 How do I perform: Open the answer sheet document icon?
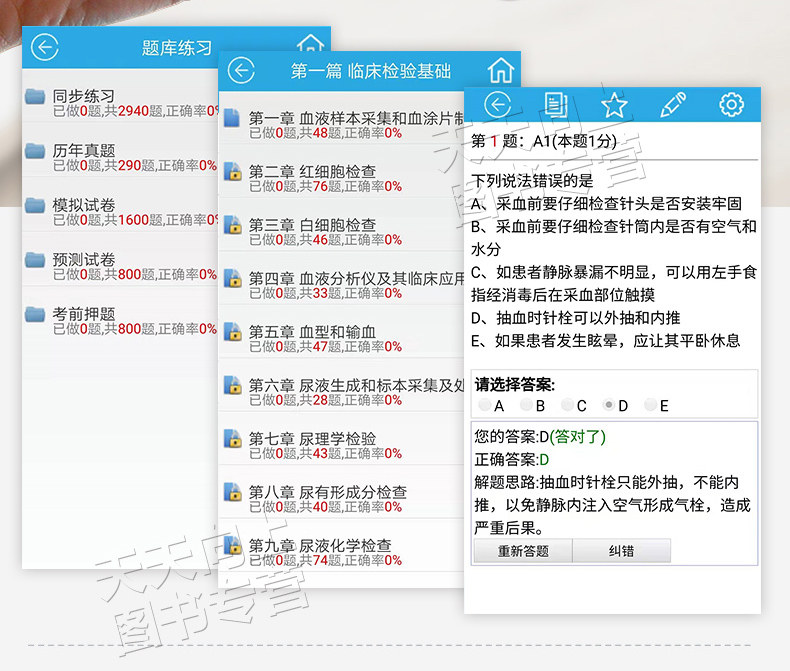click(556, 105)
